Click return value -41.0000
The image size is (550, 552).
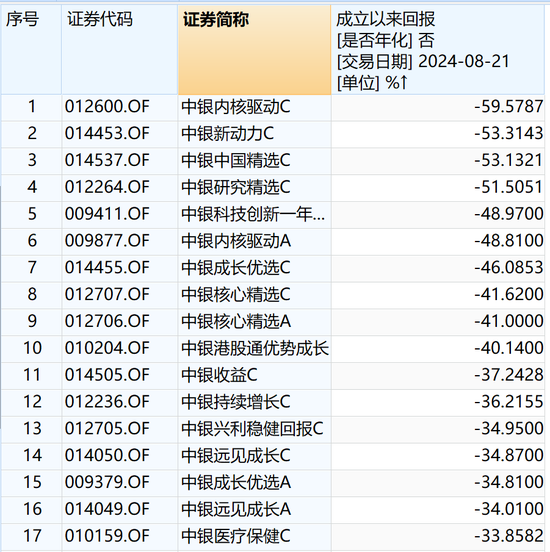click(x=509, y=321)
